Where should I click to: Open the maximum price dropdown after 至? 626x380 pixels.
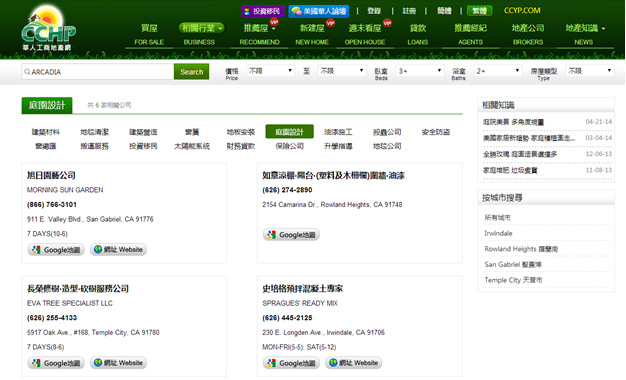pyautogui.click(x=342, y=71)
